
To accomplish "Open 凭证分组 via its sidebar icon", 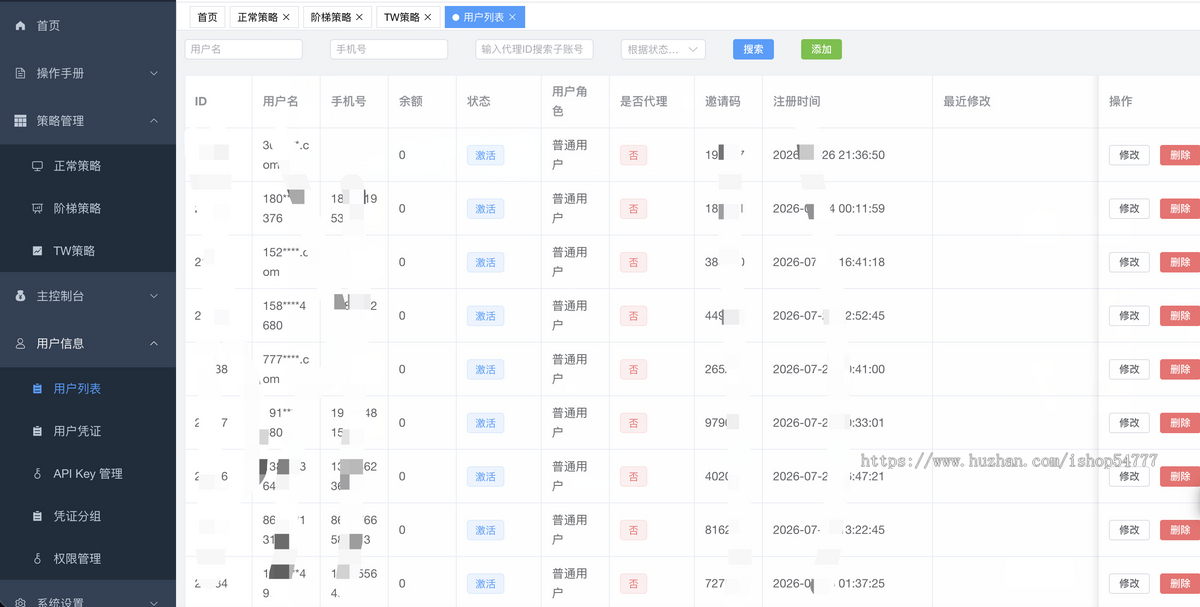I will pos(38,516).
